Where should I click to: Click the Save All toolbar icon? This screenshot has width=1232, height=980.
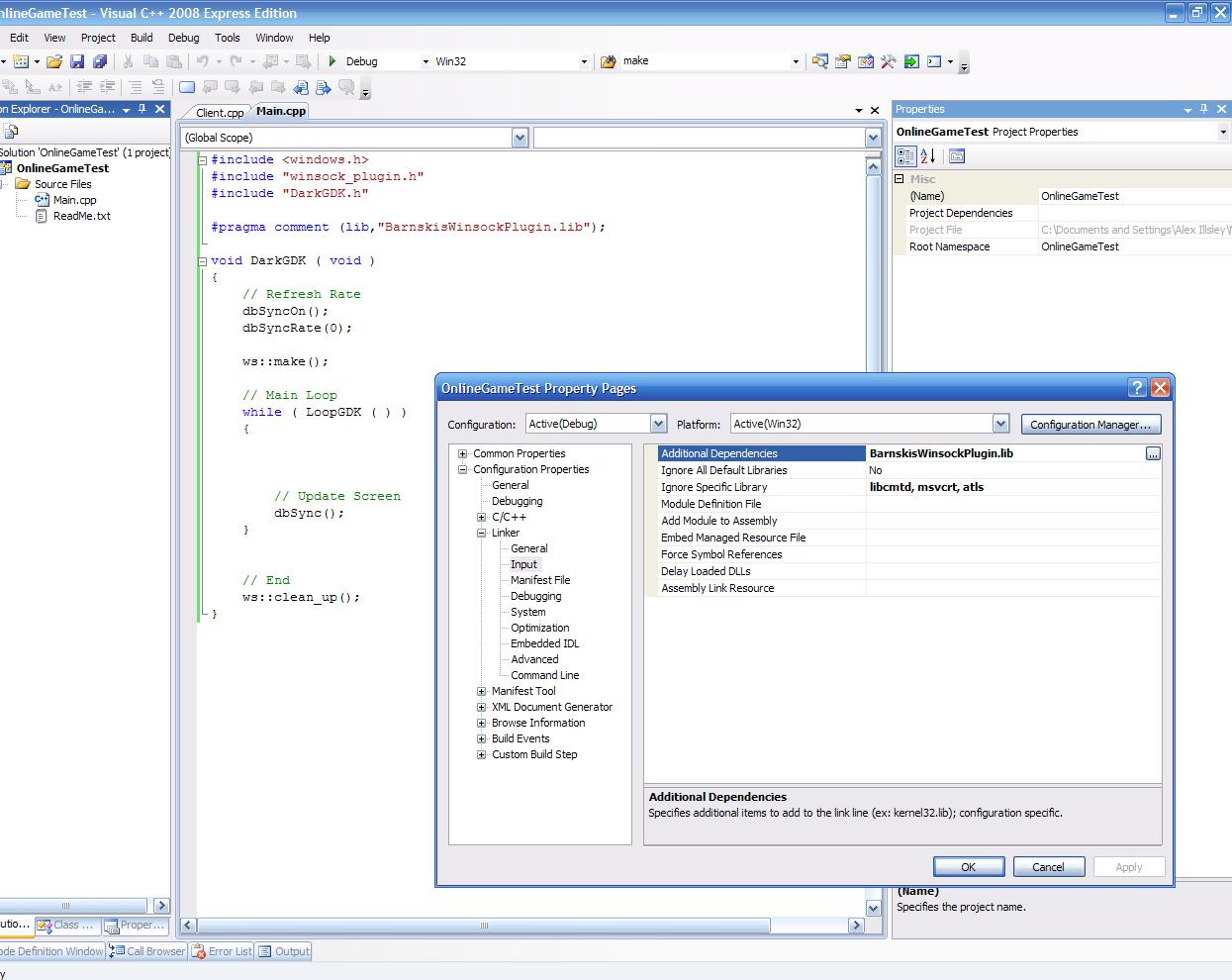pos(99,61)
